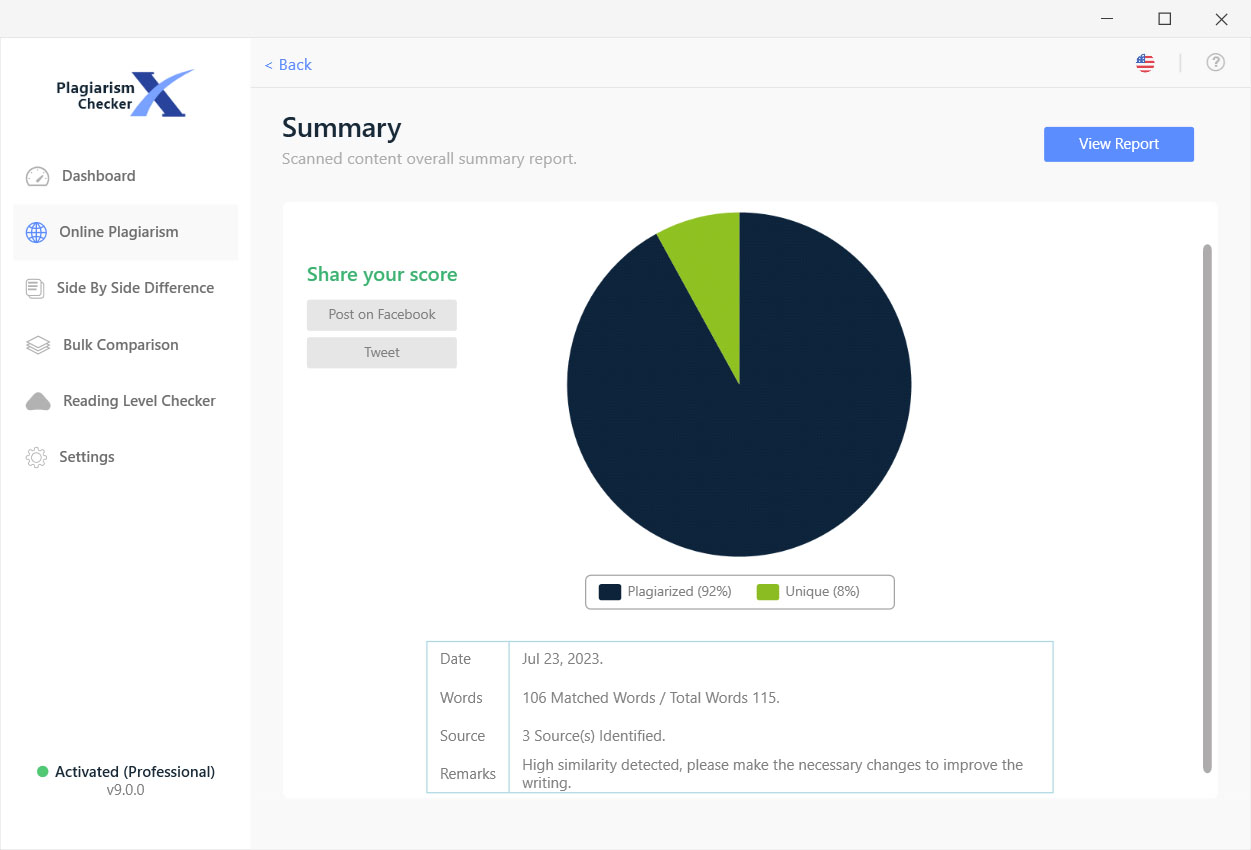Open the View Report button
This screenshot has height=850, width=1251.
(x=1119, y=144)
